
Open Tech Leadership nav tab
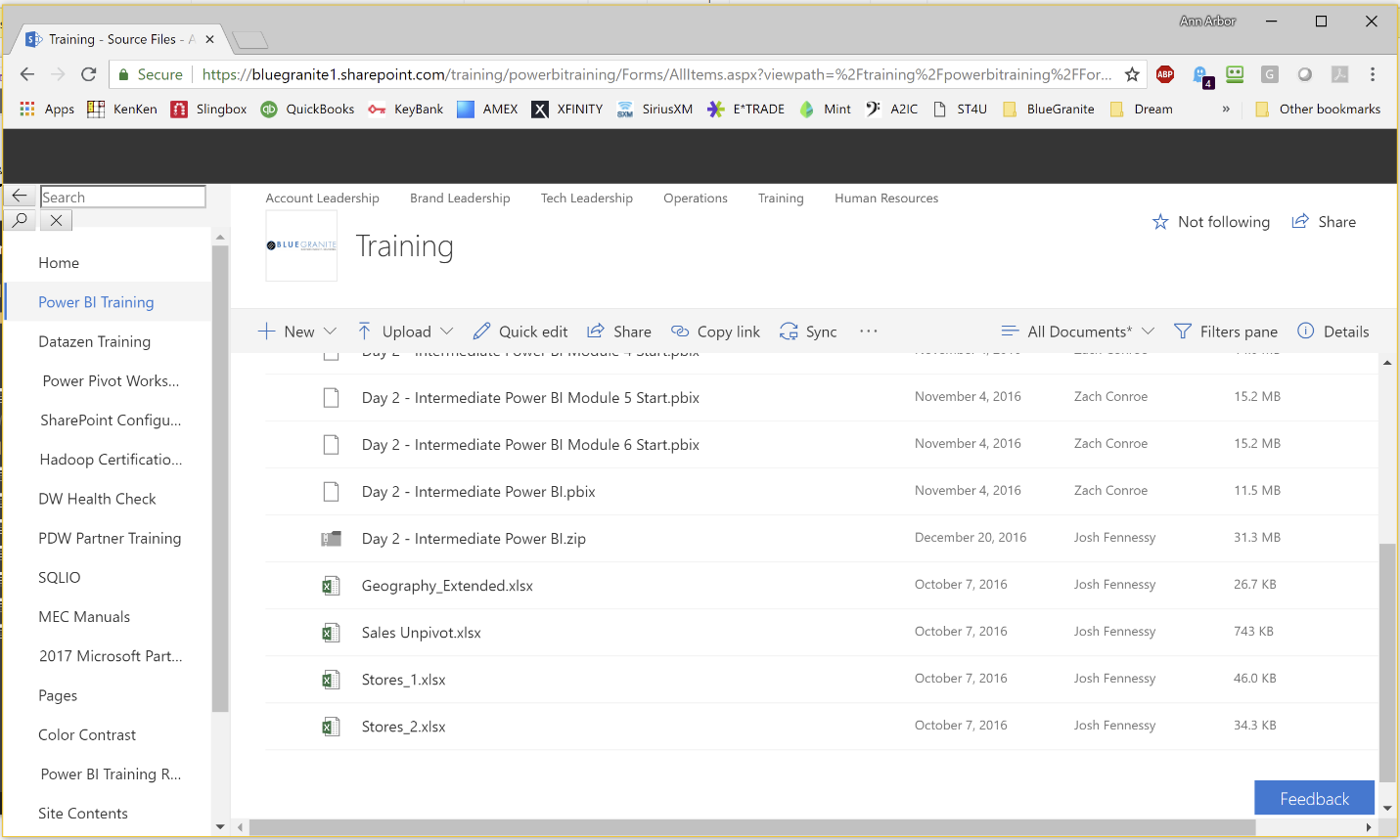coord(587,198)
